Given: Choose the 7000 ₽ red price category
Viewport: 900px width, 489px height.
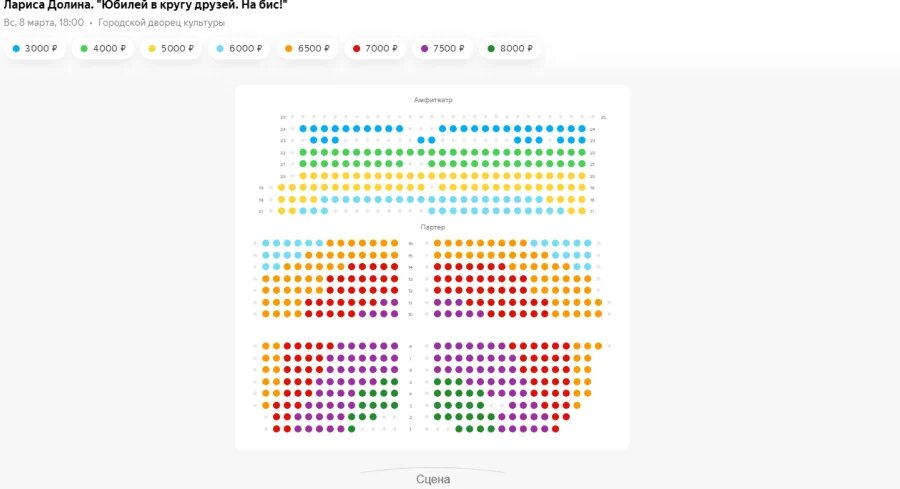Looking at the screenshot, I should [375, 49].
